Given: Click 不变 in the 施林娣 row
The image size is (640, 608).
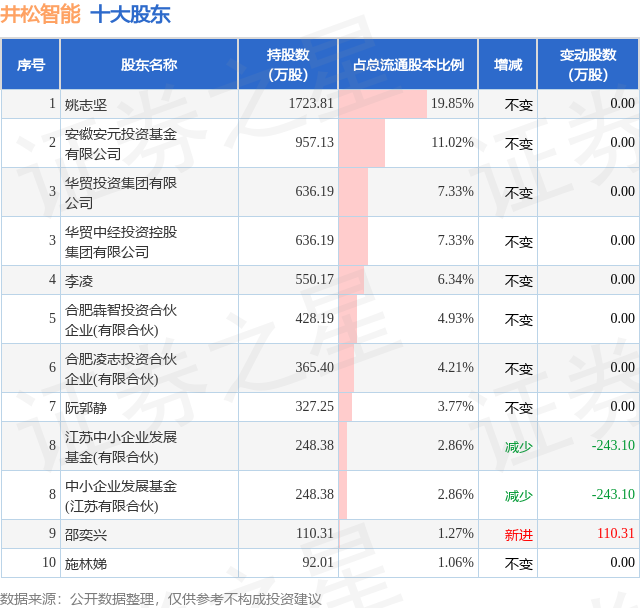Looking at the screenshot, I should coord(518,564).
